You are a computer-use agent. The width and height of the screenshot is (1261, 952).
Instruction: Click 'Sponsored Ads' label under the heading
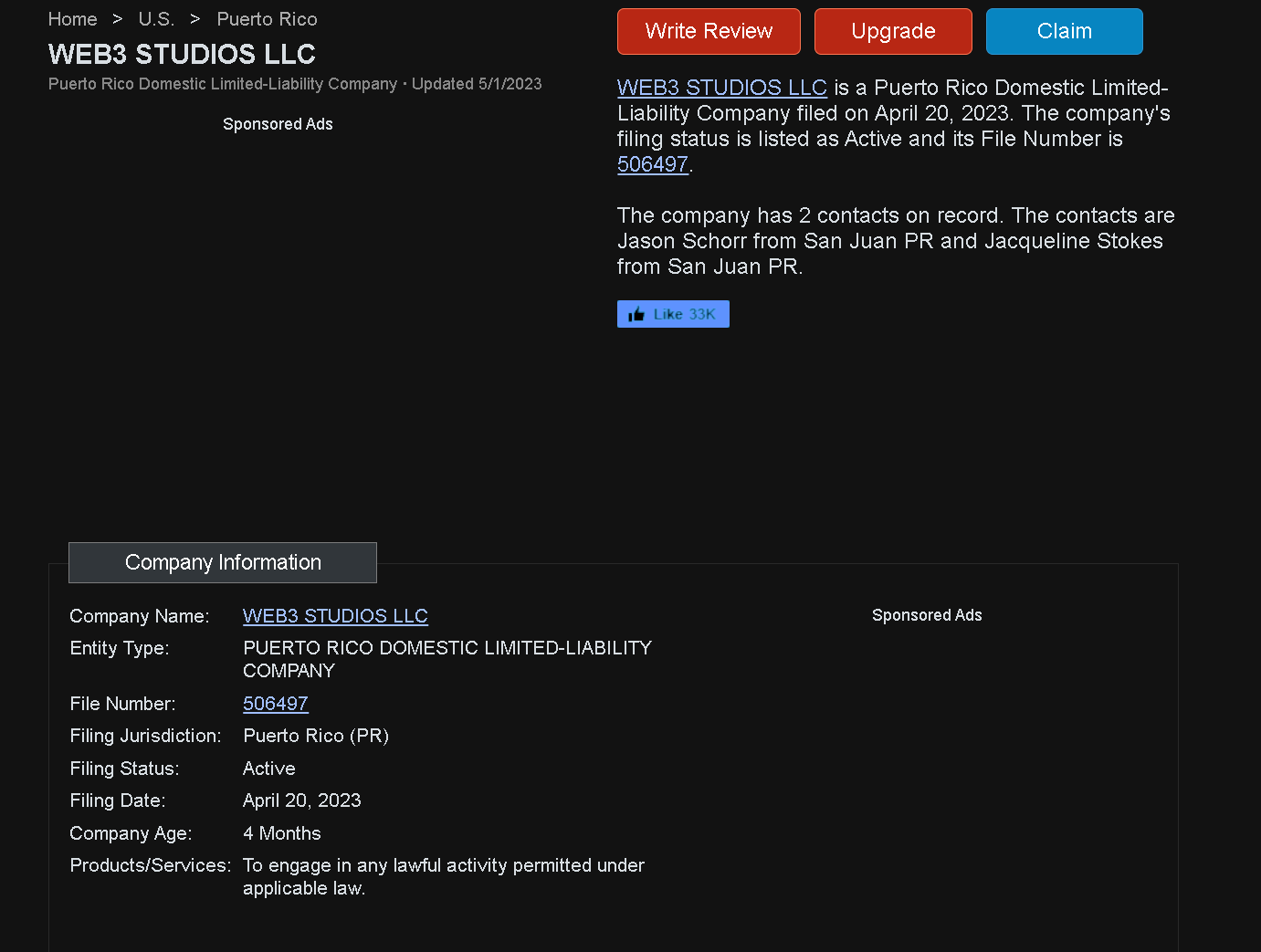278,124
